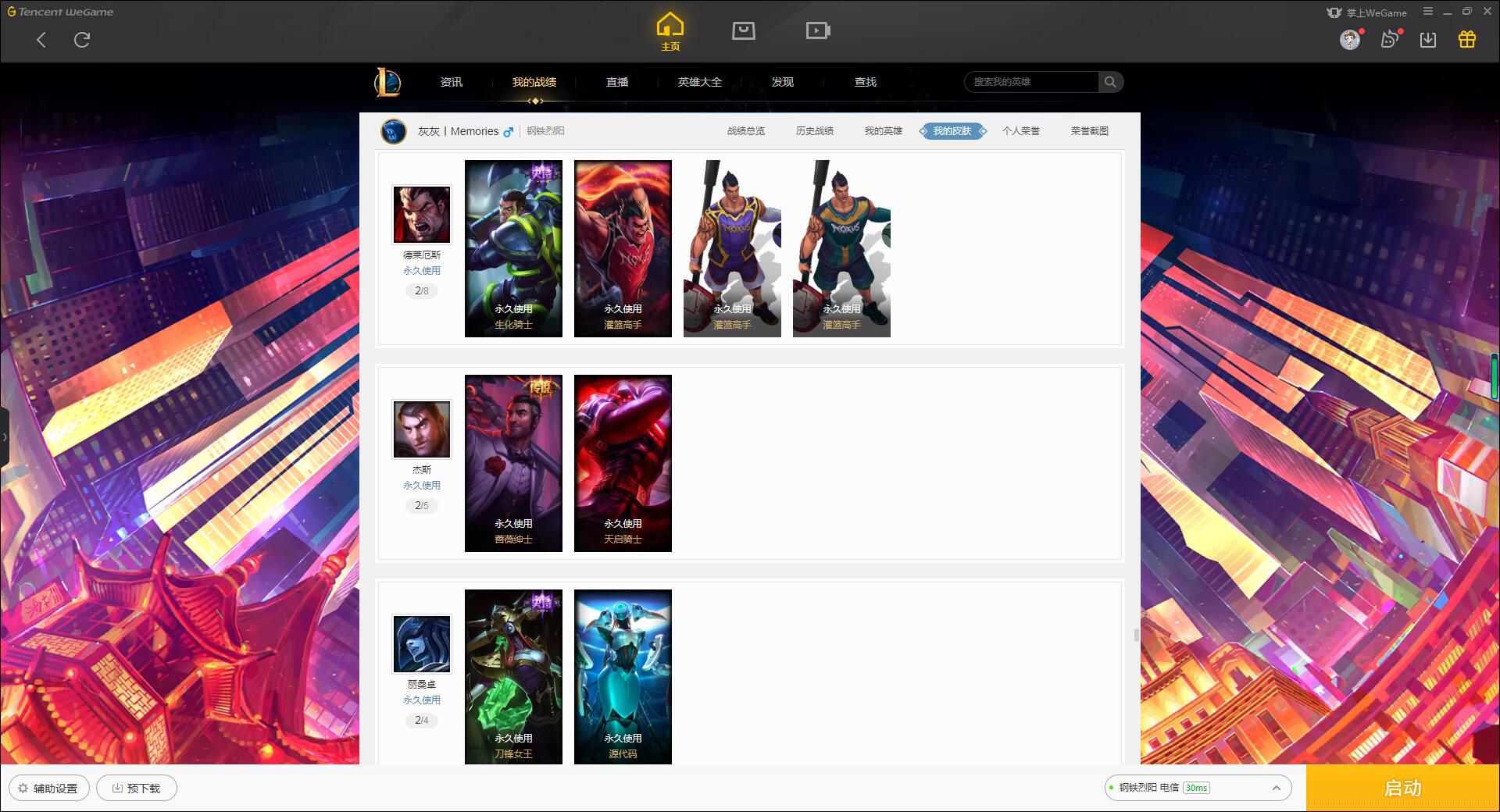Screen dimensions: 1500x812
Task: Click the 丽桑卓 champion portrait
Action: [422, 644]
